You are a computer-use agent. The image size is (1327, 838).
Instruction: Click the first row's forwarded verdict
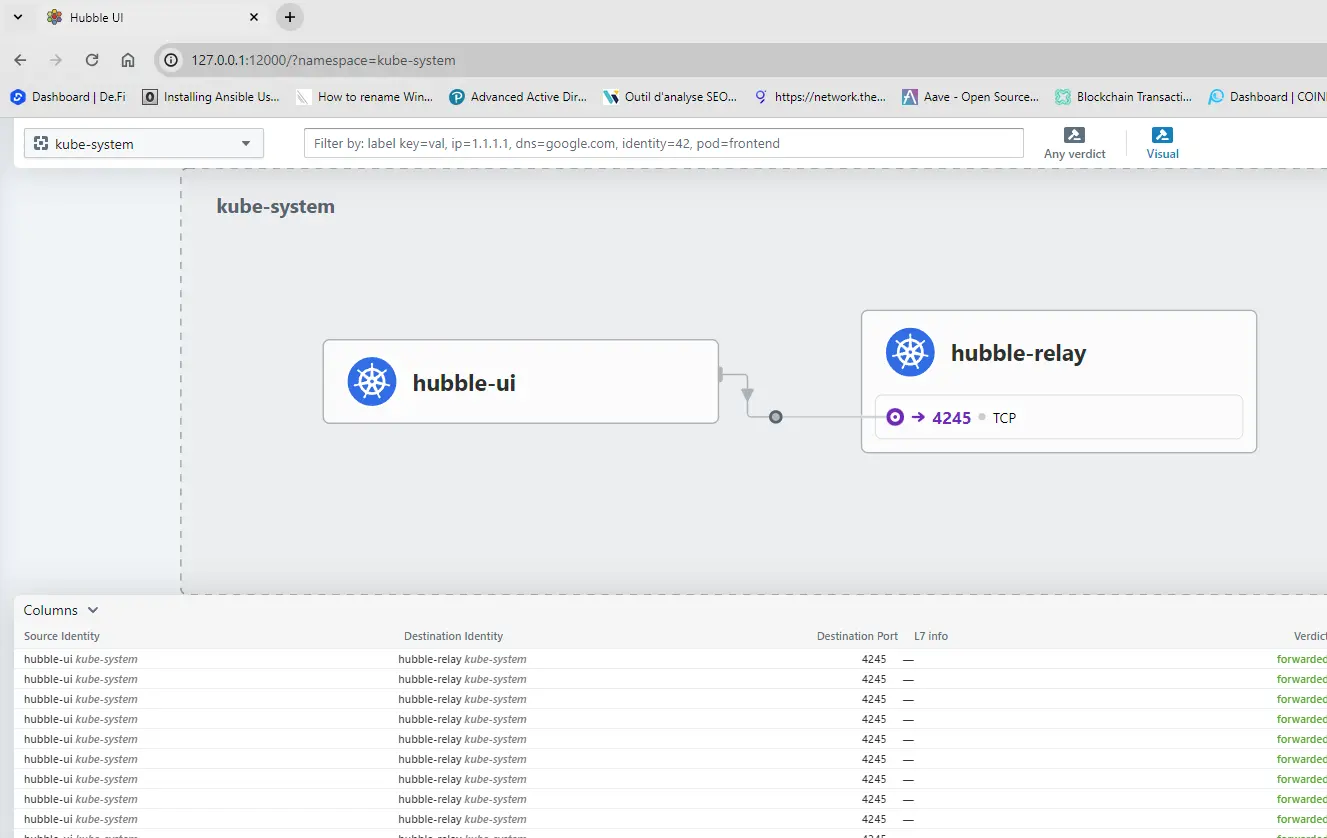1301,659
